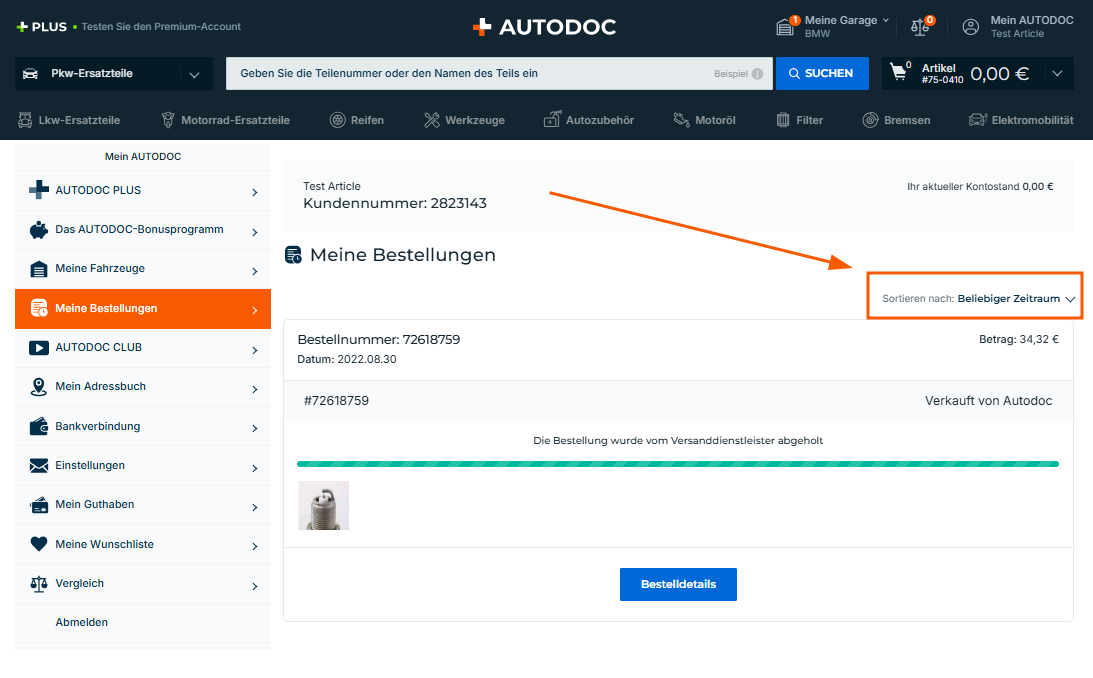Open Meine Fahrzeuge in sidebar
The height and width of the screenshot is (678, 1093).
(142, 269)
